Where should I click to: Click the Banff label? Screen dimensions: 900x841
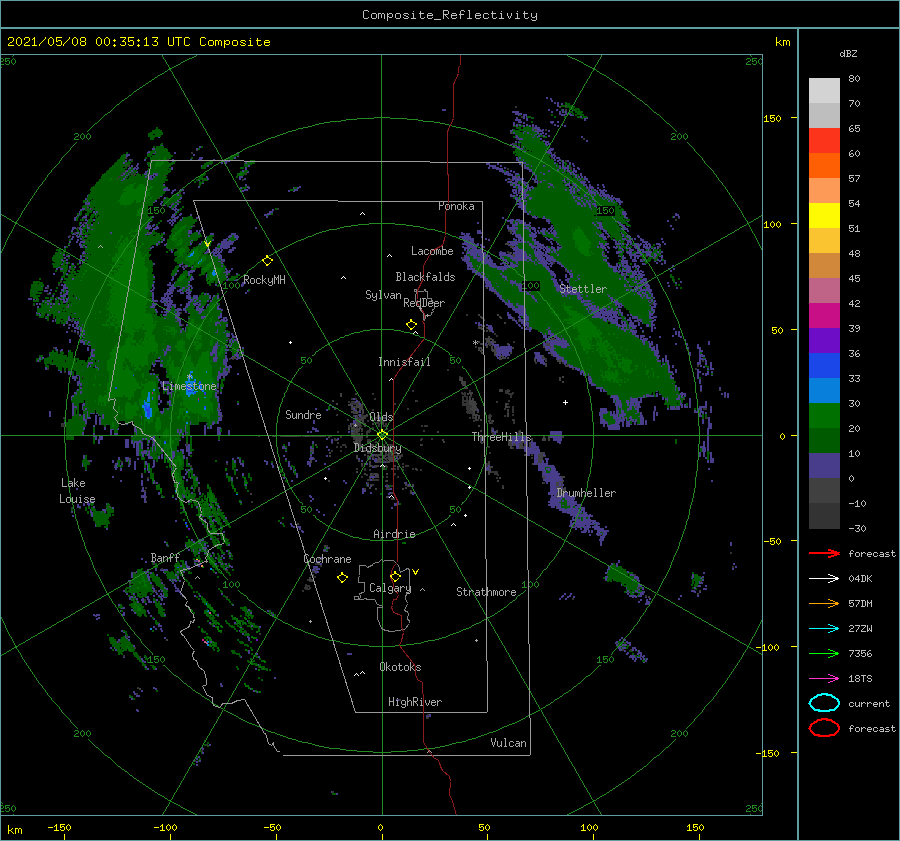click(165, 557)
